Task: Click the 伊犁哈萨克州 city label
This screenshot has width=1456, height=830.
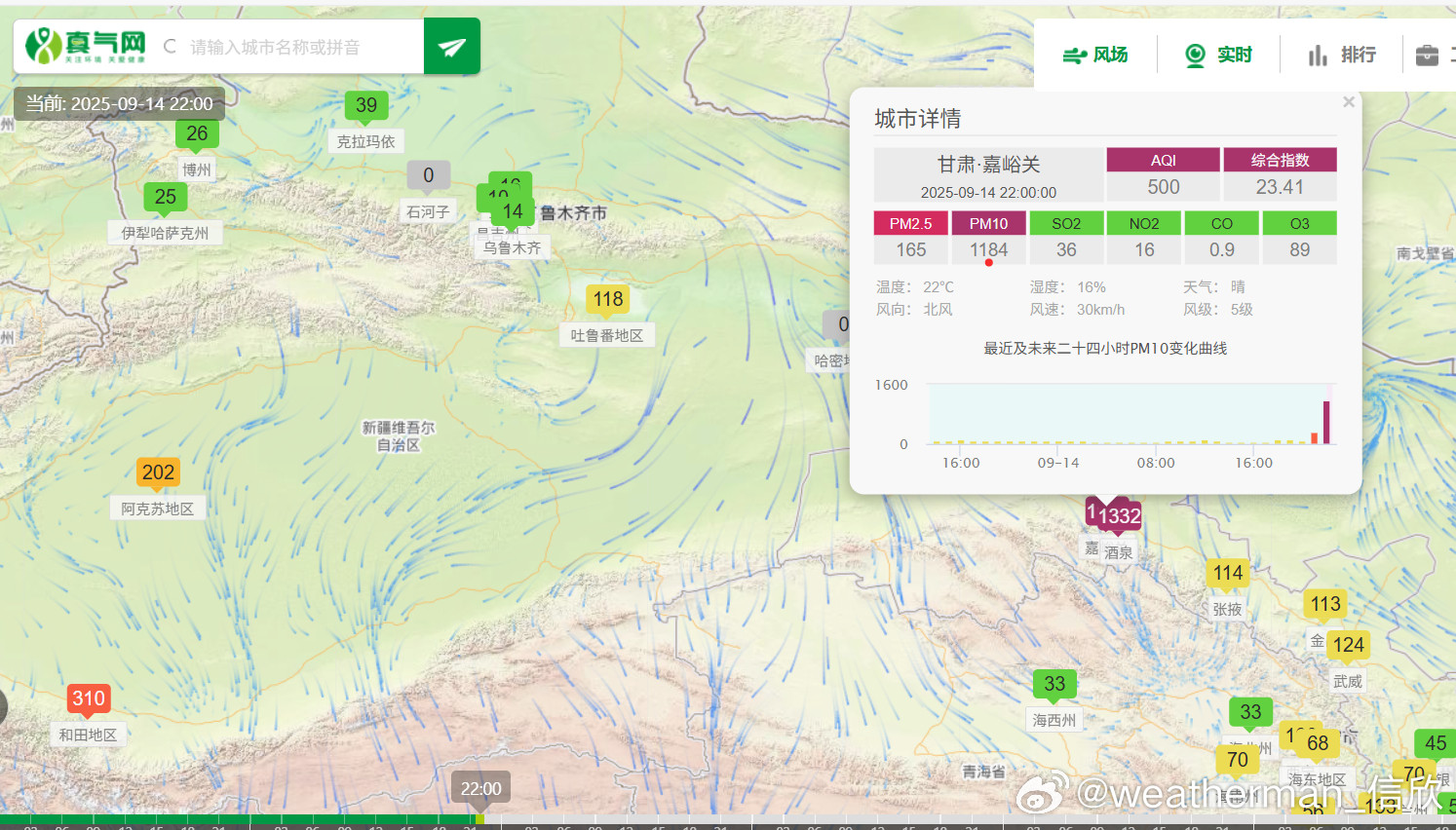Action: click(165, 233)
